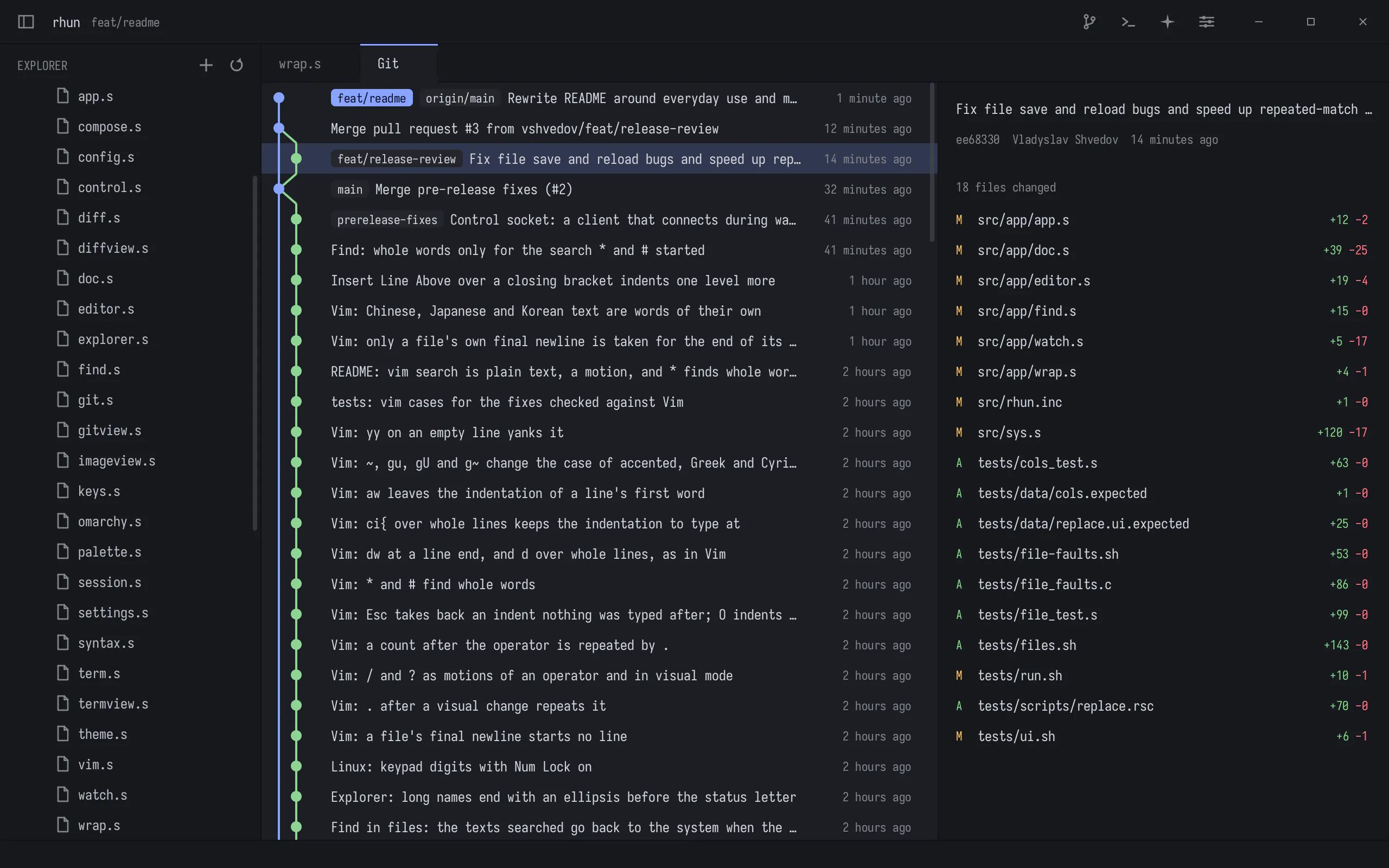This screenshot has width=1389, height=868.
Task: Open the terminal prompt icon
Action: pyautogui.click(x=1128, y=22)
